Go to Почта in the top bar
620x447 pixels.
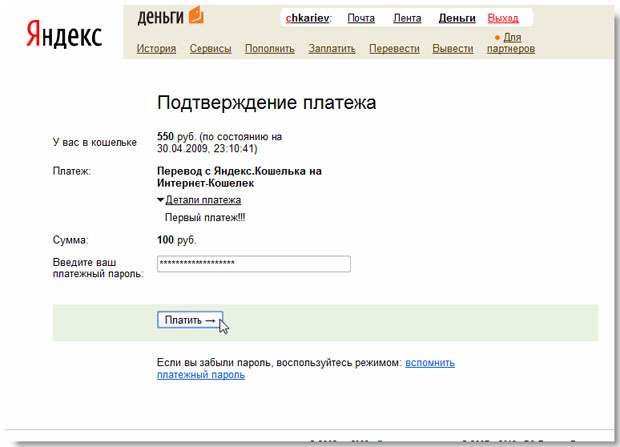coord(361,18)
